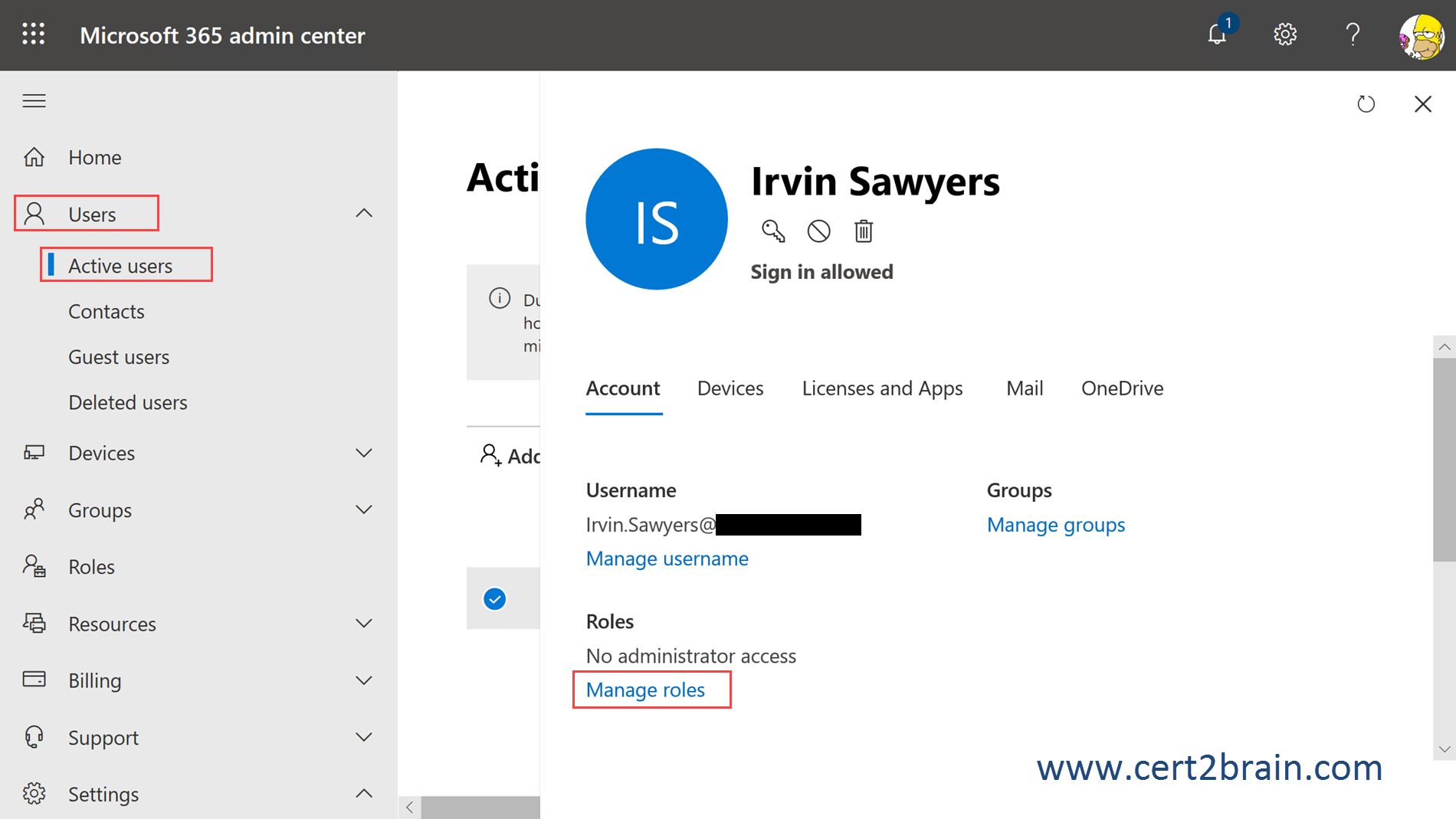The image size is (1456, 819).
Task: Click the help question mark icon
Action: click(x=1353, y=34)
